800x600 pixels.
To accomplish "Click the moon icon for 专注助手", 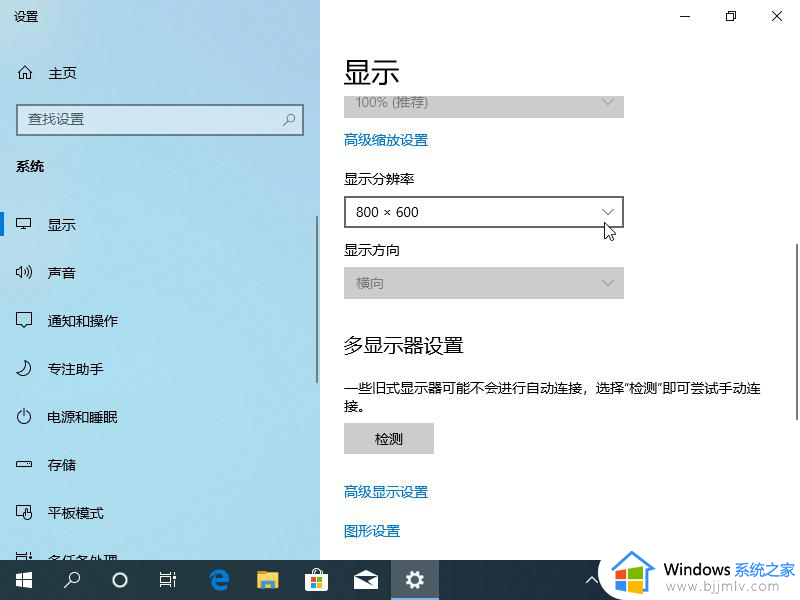I will (x=24, y=368).
